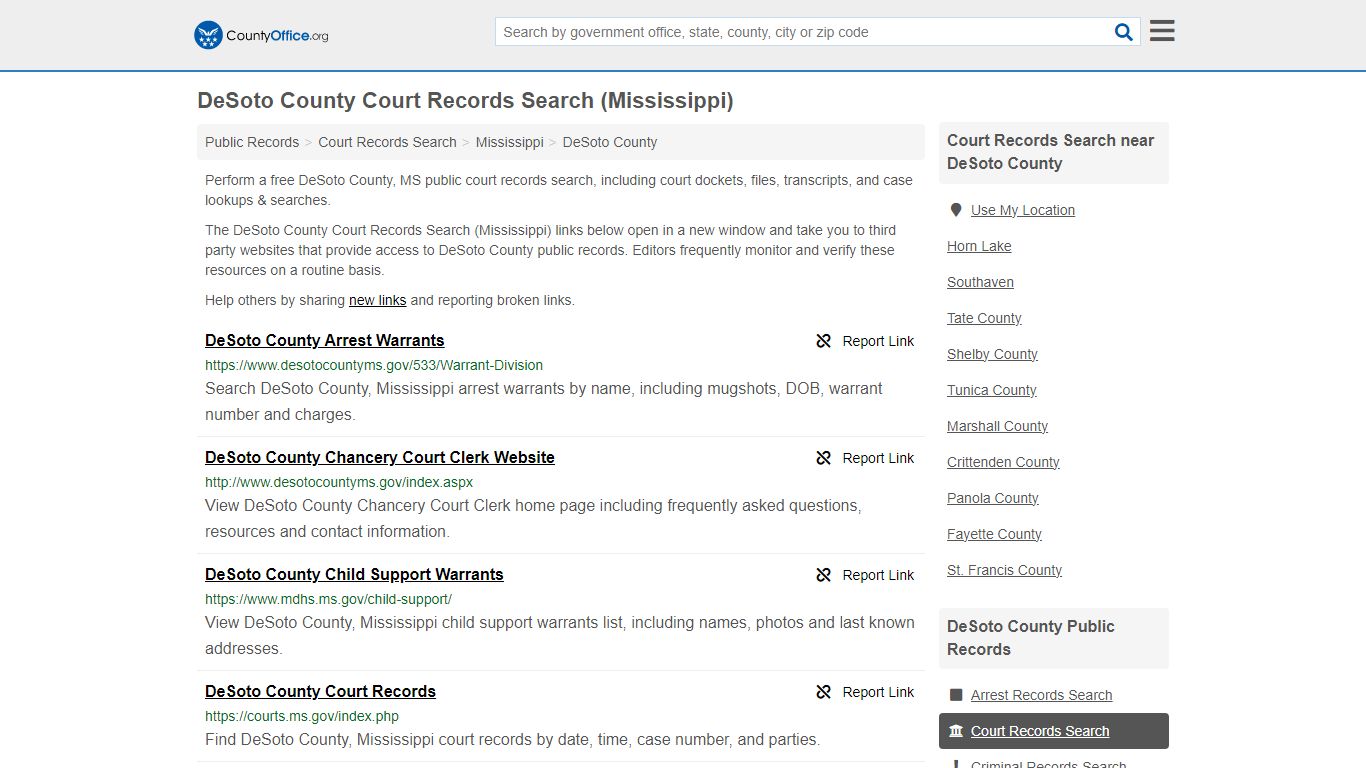This screenshot has height=768, width=1366.
Task: Open Shelby County link
Action: [992, 354]
